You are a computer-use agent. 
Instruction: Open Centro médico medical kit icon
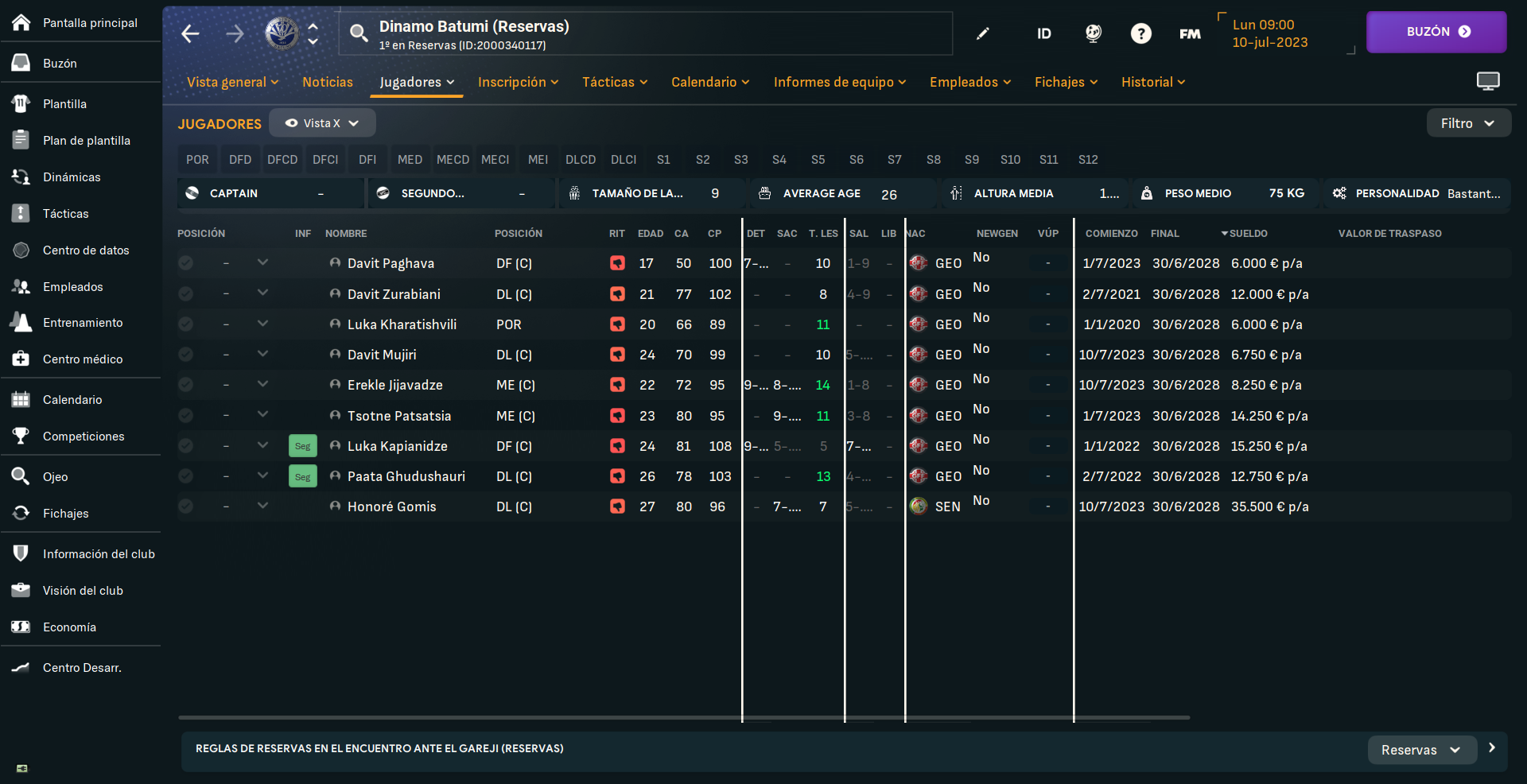pos(21,359)
